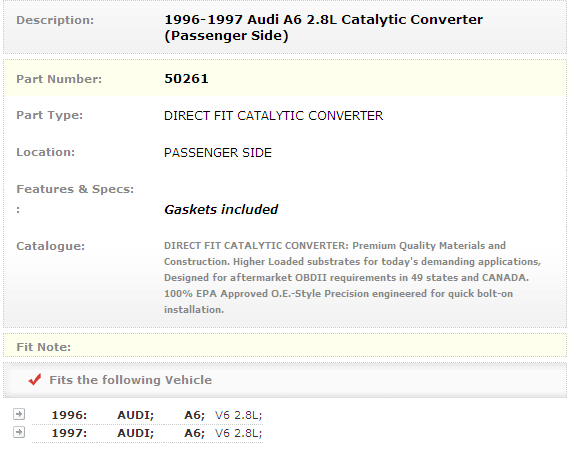Click the Gaskets included feature text

[221, 209]
